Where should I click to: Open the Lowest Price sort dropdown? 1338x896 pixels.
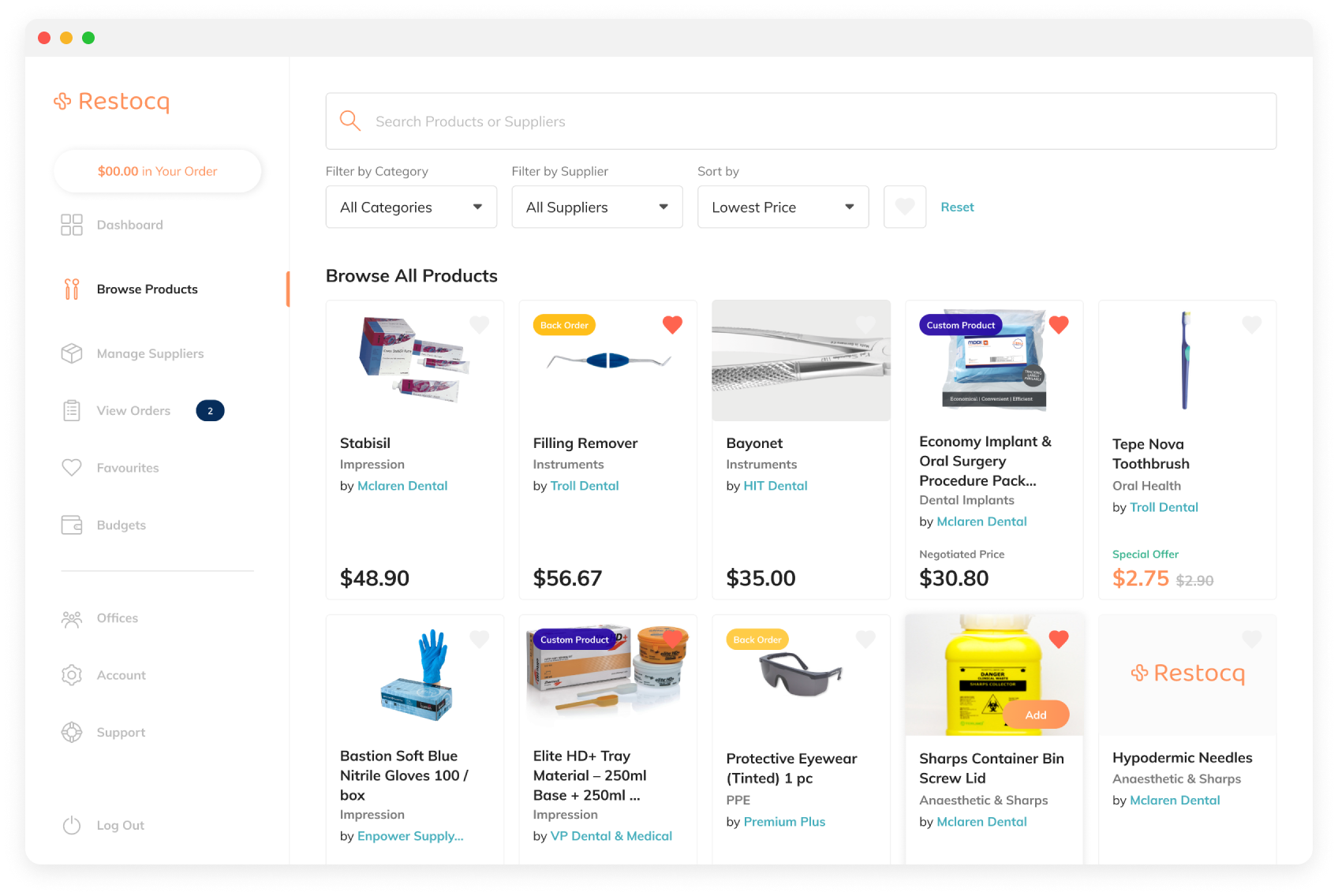tap(783, 207)
